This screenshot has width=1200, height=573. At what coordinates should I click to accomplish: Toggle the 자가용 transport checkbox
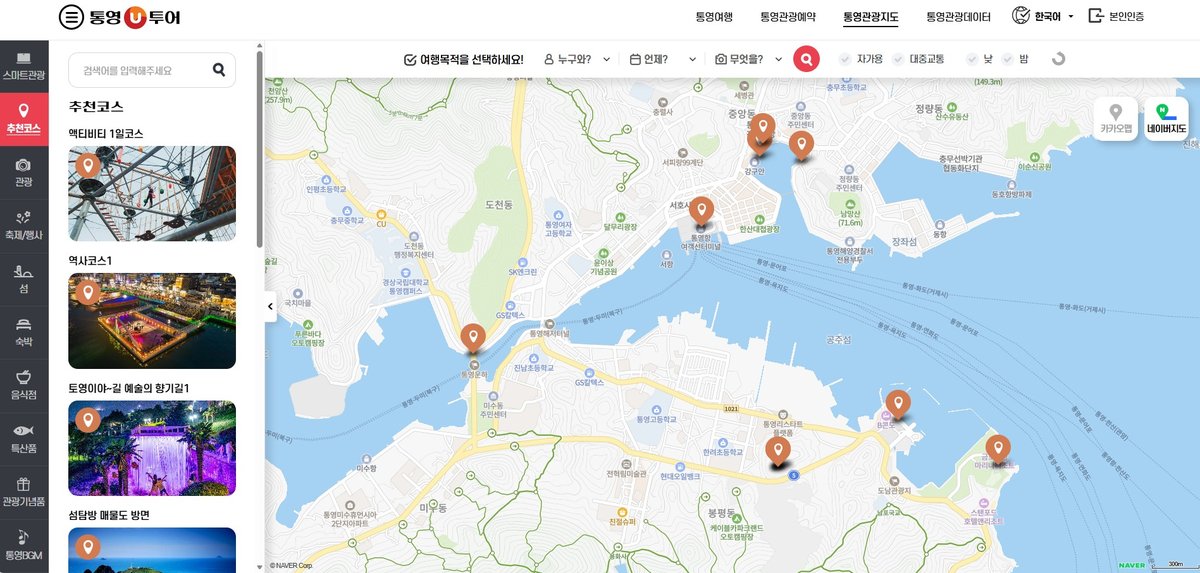tap(846, 59)
